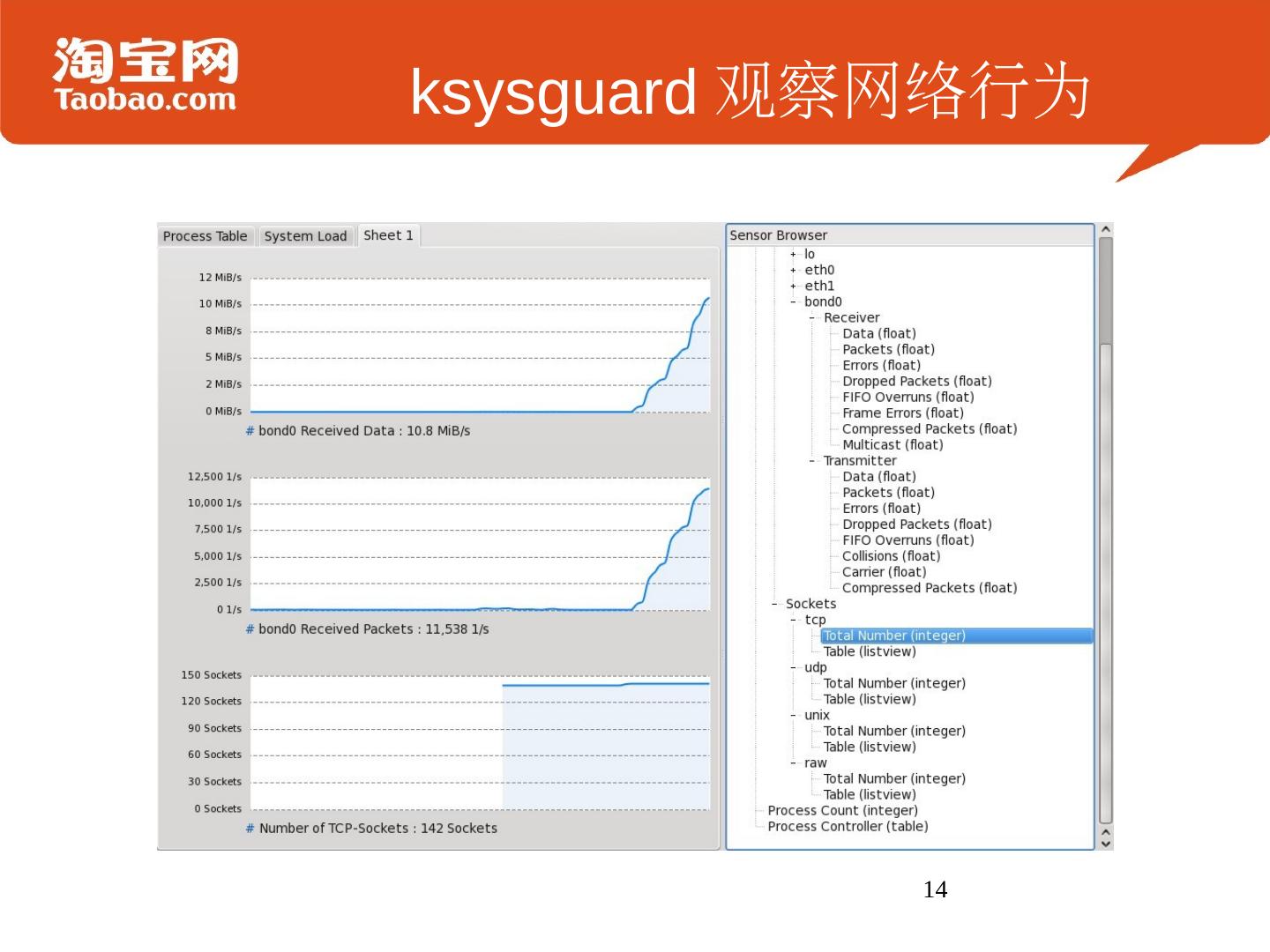Collapse the bond0 Transmitter branch
Image resolution: width=1270 pixels, height=952 pixels.
[x=812, y=461]
